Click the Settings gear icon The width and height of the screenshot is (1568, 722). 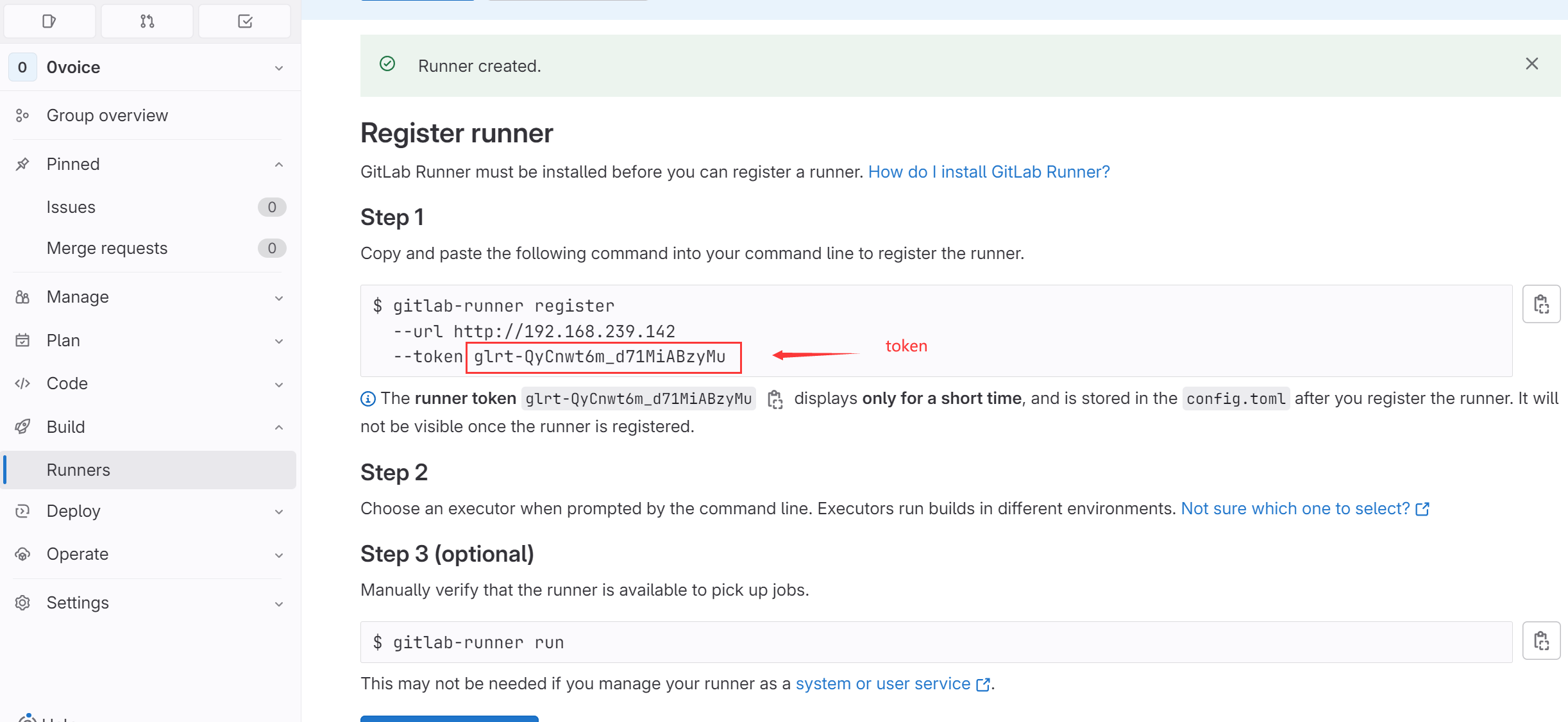pyautogui.click(x=22, y=603)
